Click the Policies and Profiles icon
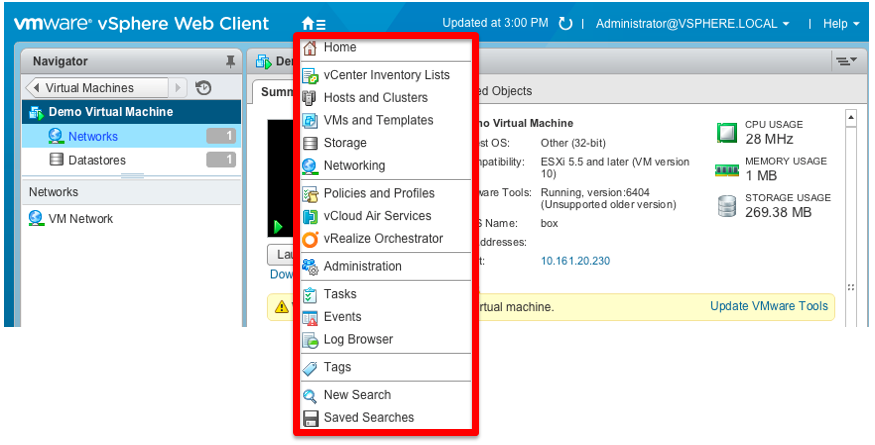This screenshot has width=875, height=445. tap(310, 194)
